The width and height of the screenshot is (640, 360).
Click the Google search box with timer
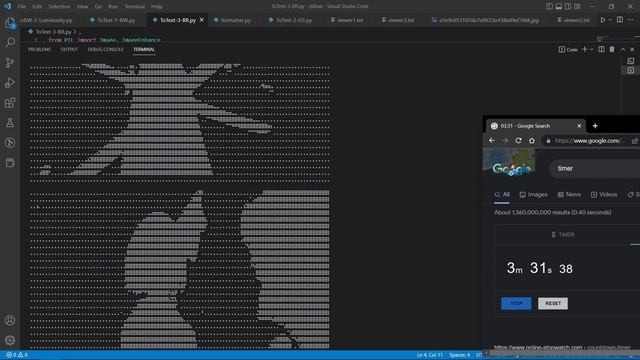(x=596, y=168)
